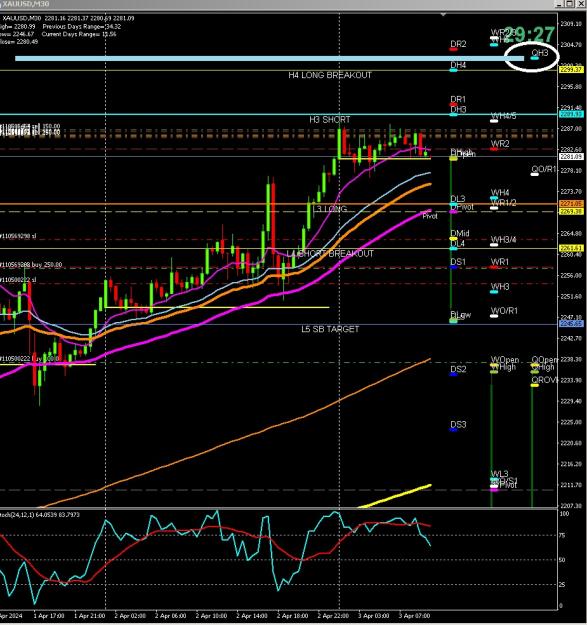587x625 pixels.
Task: Click the yellow 2299.37 price tag
Action: (571, 70)
